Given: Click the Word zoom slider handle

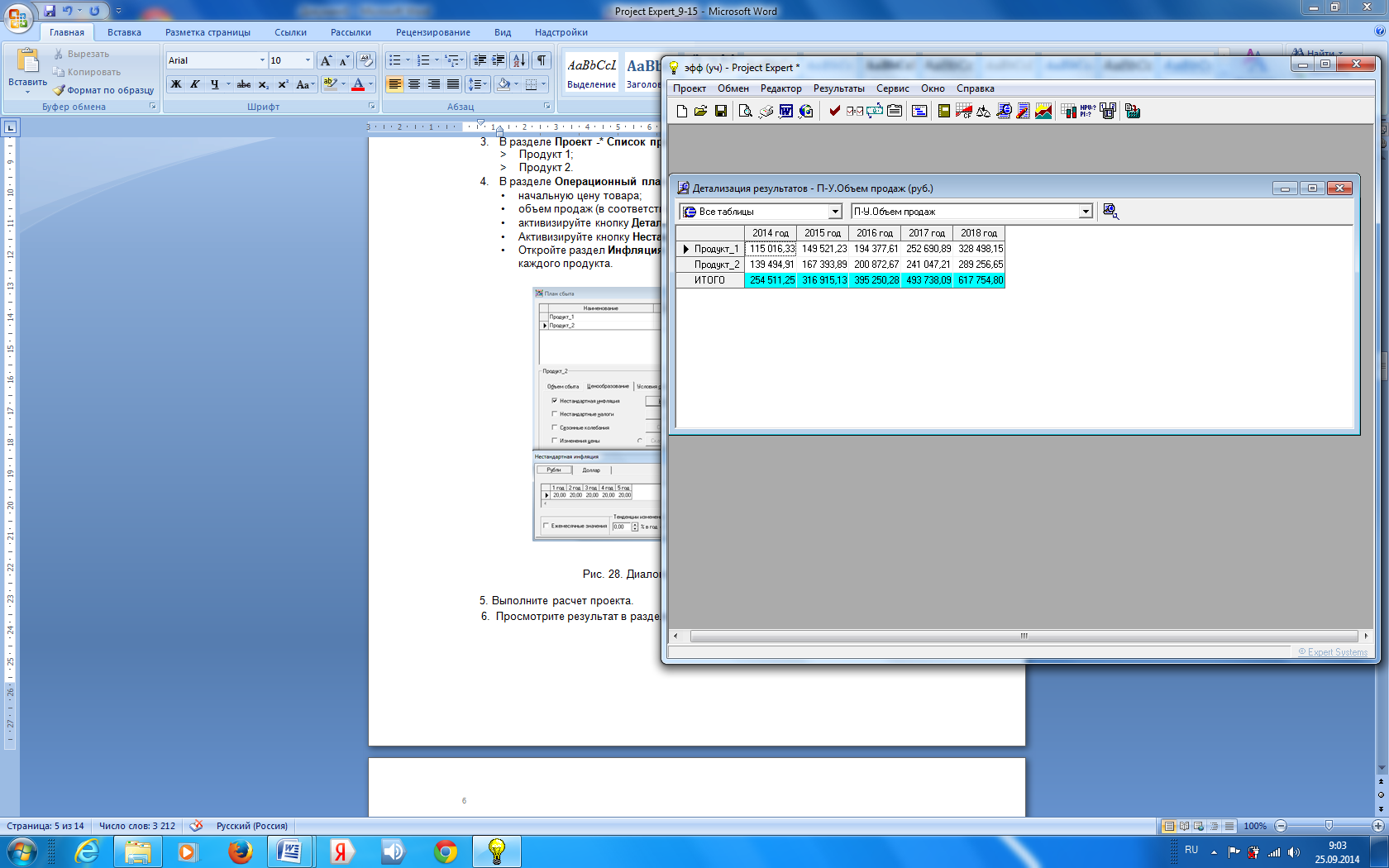Looking at the screenshot, I should tap(1329, 826).
